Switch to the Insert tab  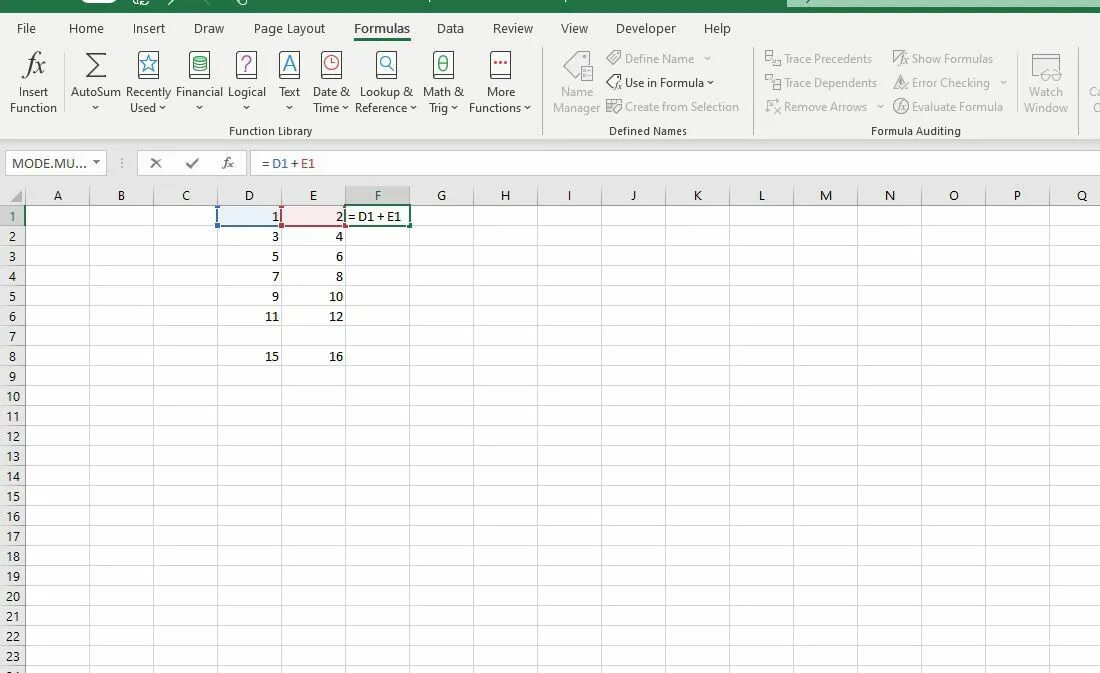(149, 29)
